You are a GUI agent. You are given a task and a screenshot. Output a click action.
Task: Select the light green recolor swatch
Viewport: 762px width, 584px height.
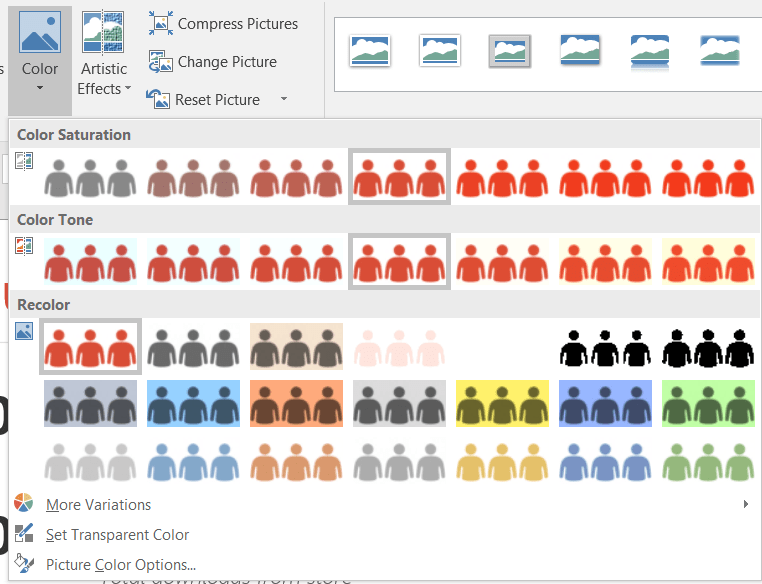tap(708, 461)
